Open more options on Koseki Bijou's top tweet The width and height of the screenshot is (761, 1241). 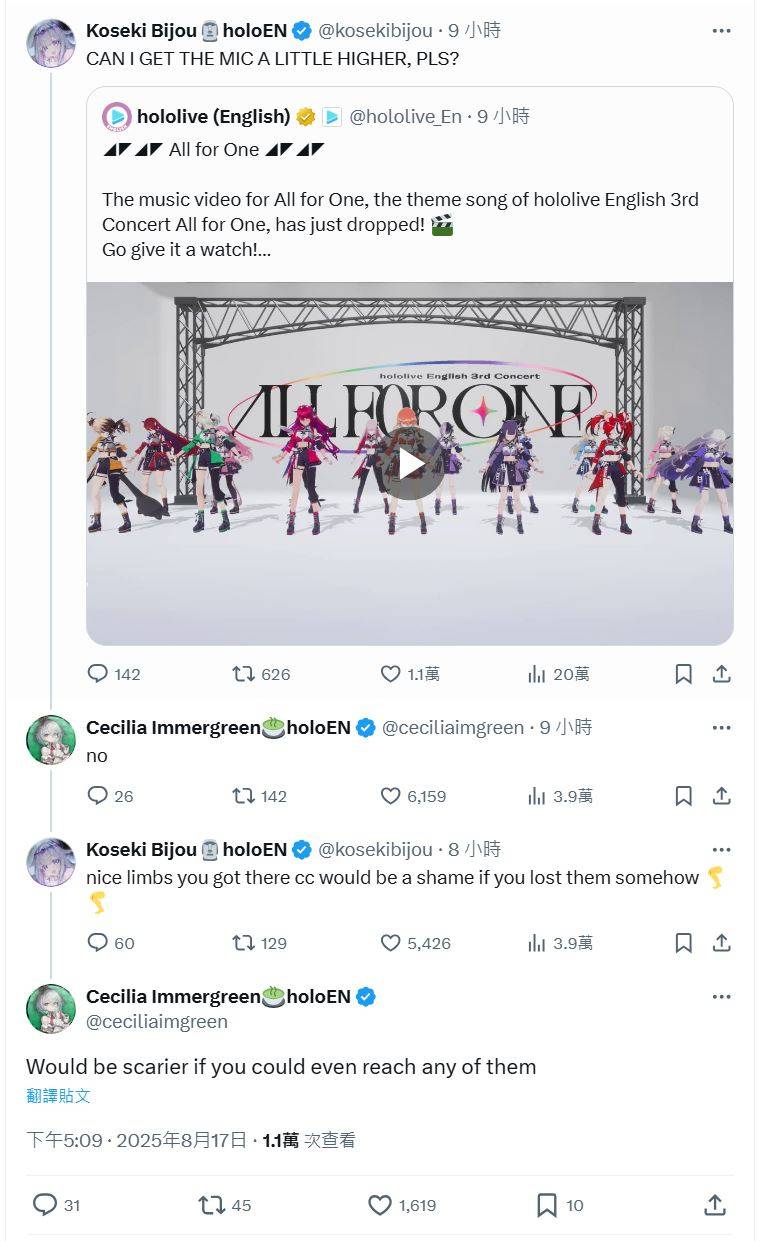[x=721, y=31]
